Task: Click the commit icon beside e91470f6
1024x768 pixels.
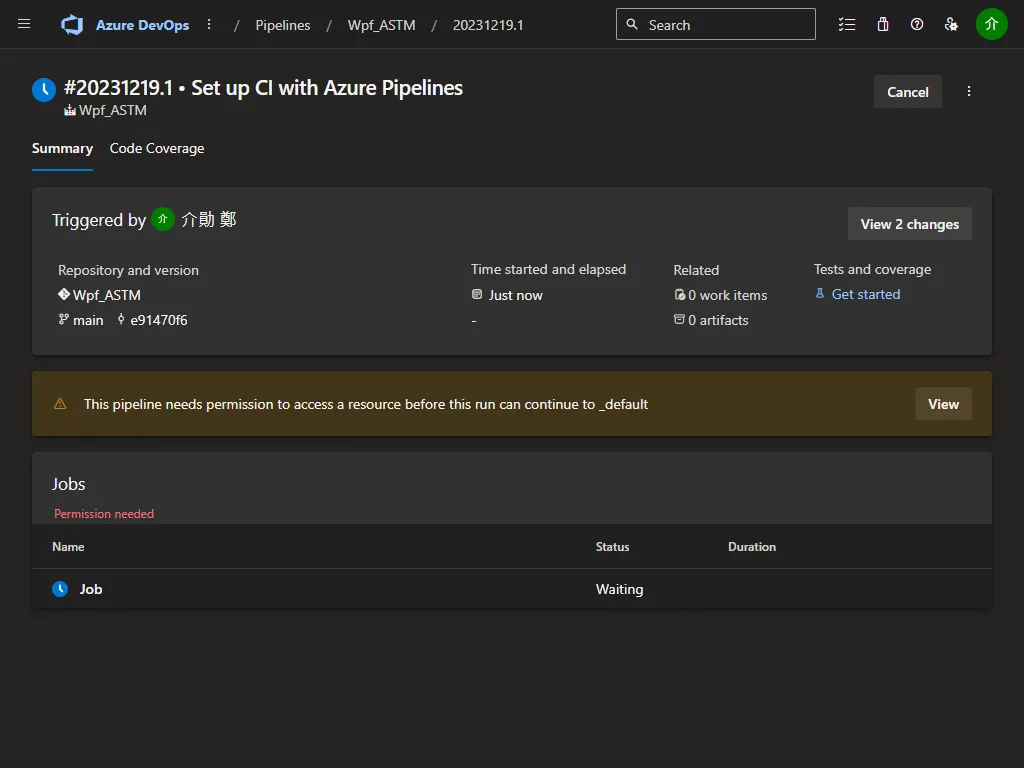Action: coord(121,319)
